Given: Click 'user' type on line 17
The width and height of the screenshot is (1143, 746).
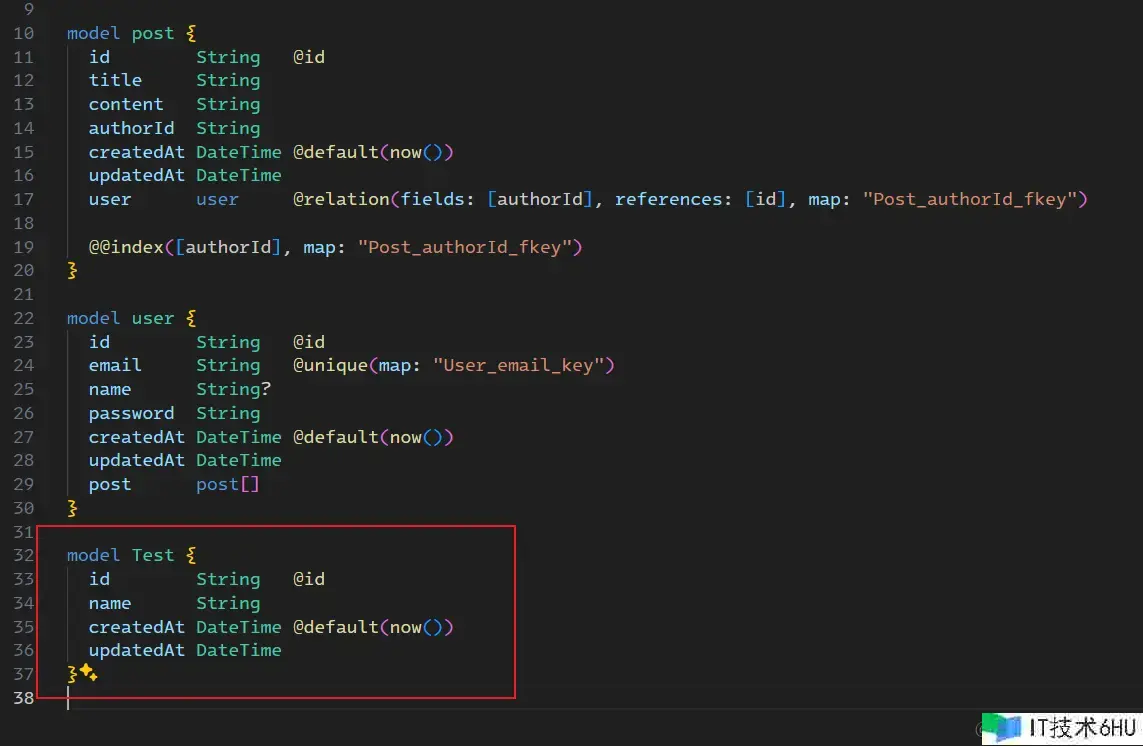Looking at the screenshot, I should [217, 199].
